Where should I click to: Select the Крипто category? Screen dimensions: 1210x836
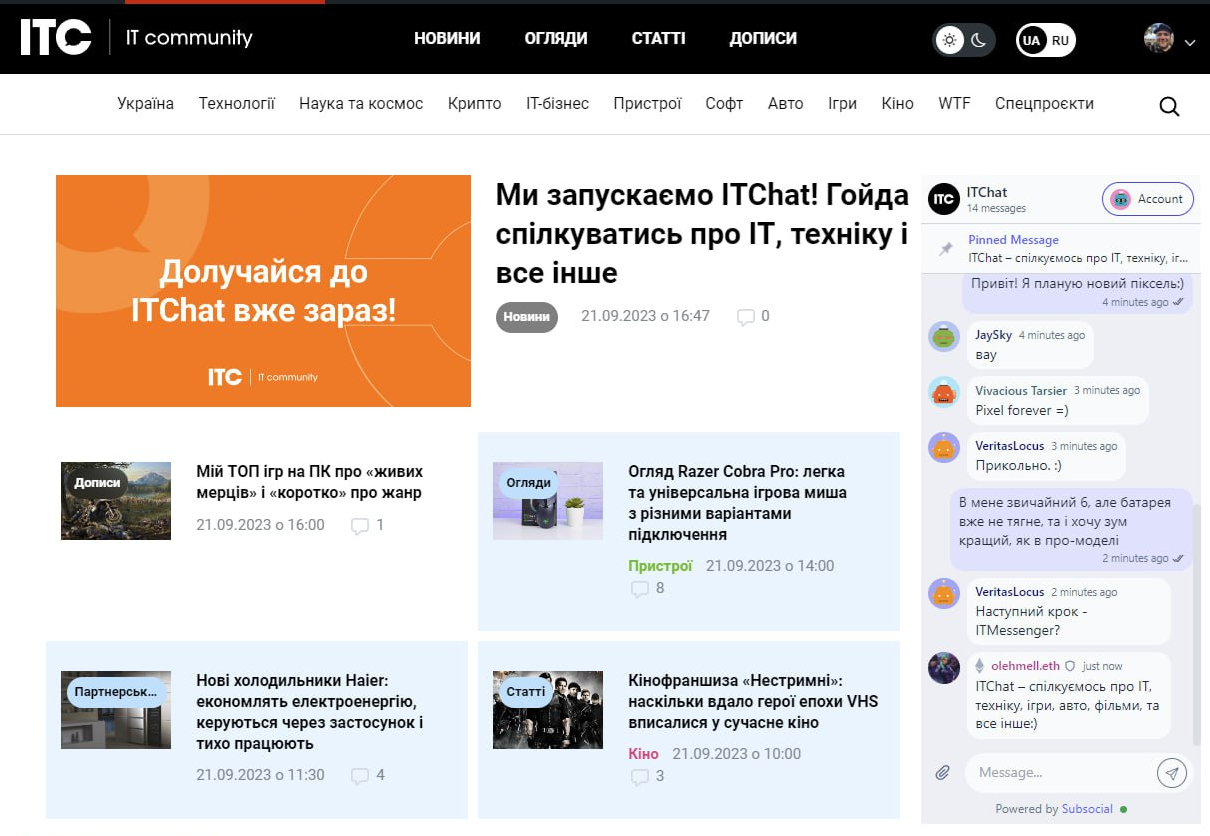tap(475, 104)
